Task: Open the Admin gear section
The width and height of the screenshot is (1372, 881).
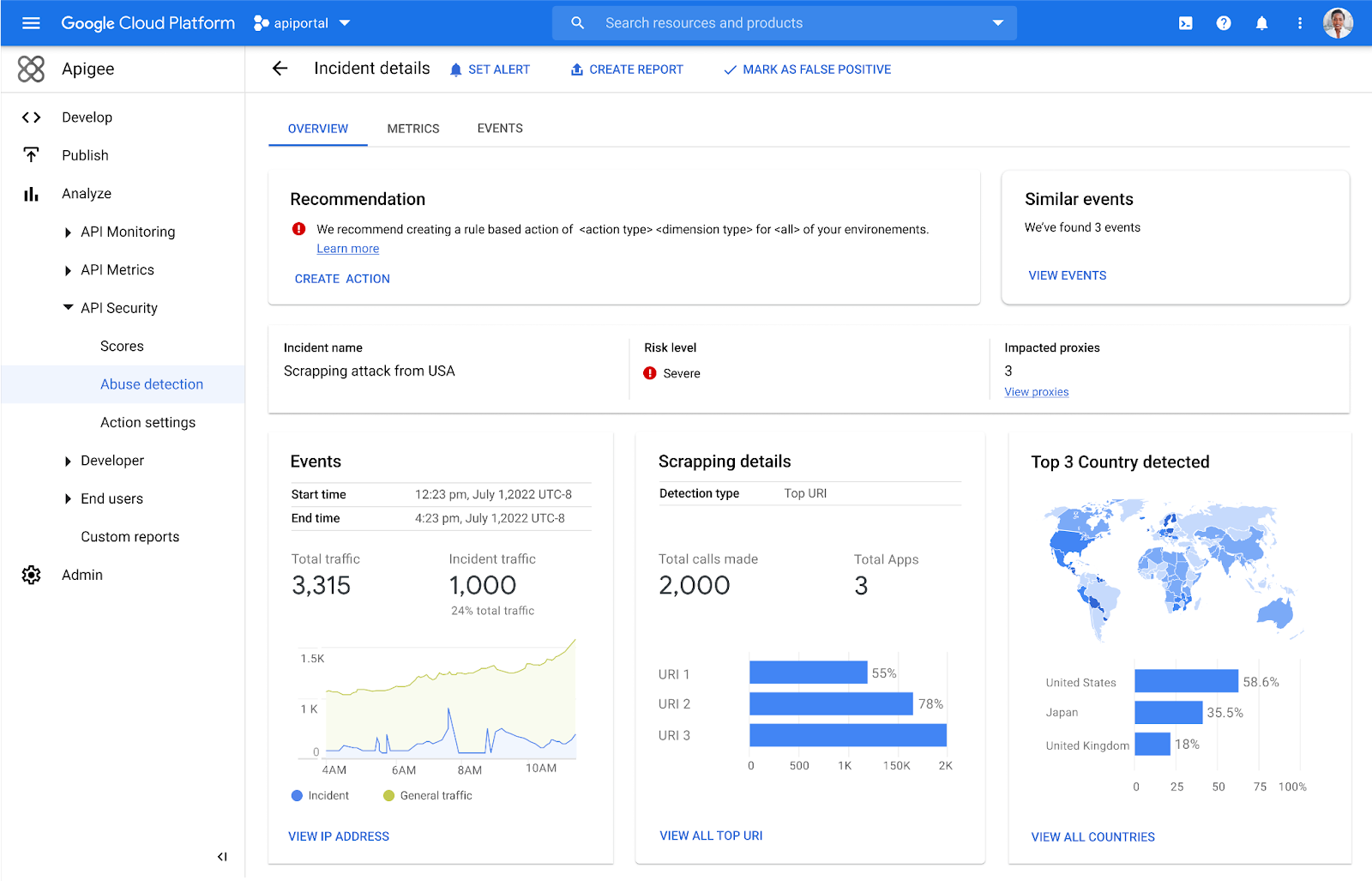Action: [x=32, y=575]
